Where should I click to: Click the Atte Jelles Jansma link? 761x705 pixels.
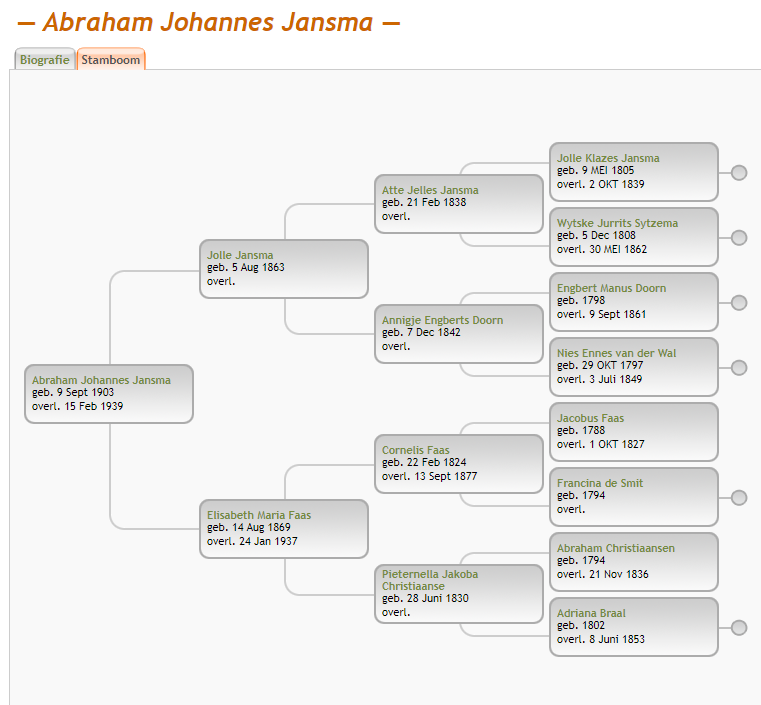430,190
